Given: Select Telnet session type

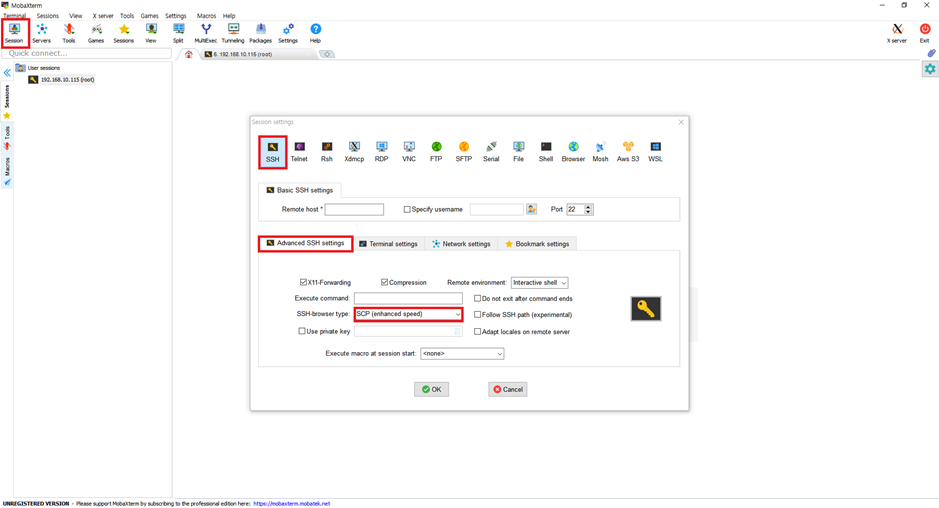Looking at the screenshot, I should (x=299, y=152).
